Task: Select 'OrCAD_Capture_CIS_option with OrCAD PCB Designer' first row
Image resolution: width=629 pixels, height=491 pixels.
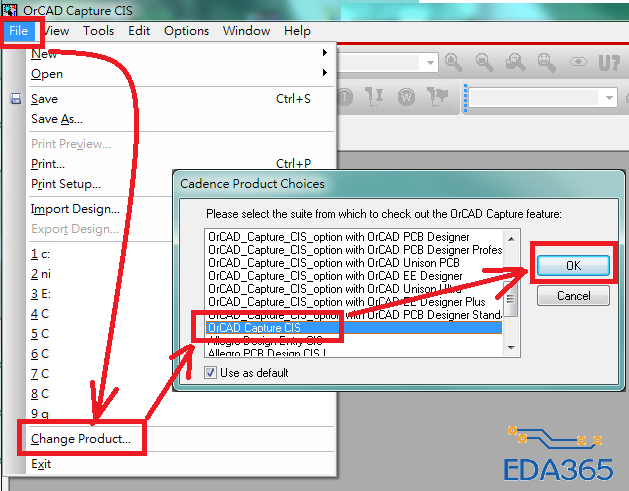Action: tap(354, 237)
